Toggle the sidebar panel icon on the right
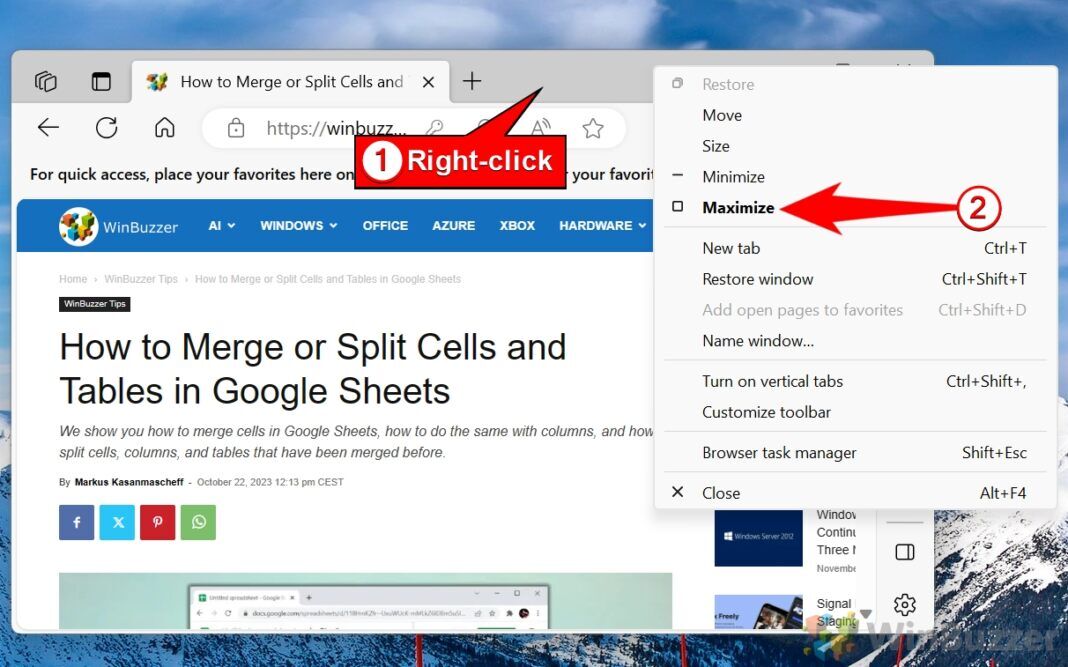 coord(904,551)
